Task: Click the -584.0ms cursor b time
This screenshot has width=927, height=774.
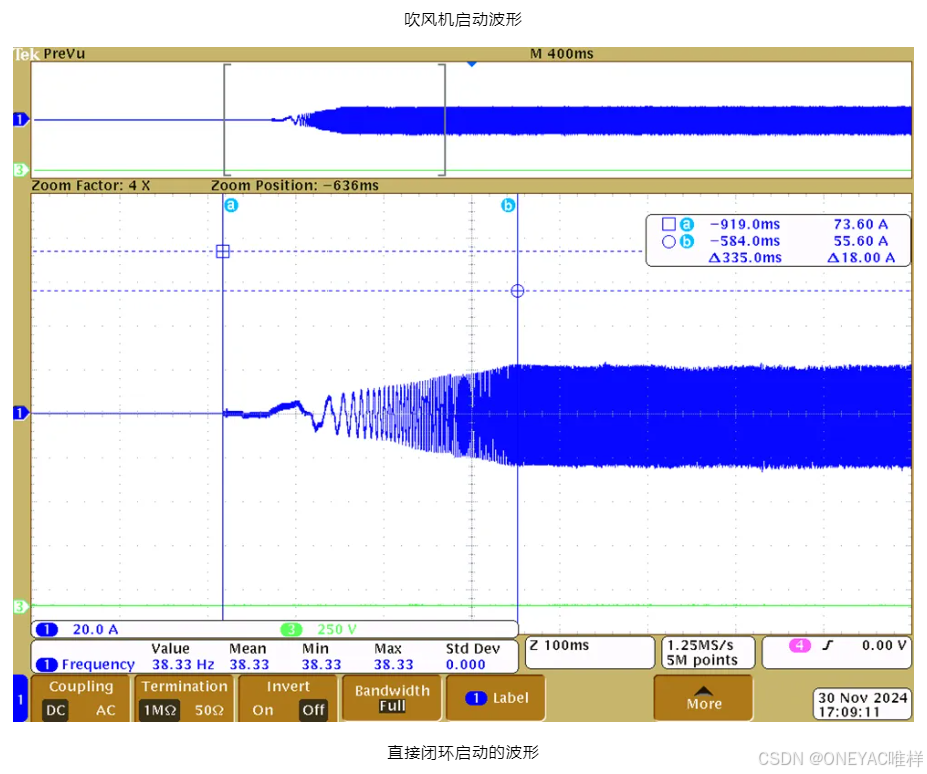Action: click(x=745, y=241)
